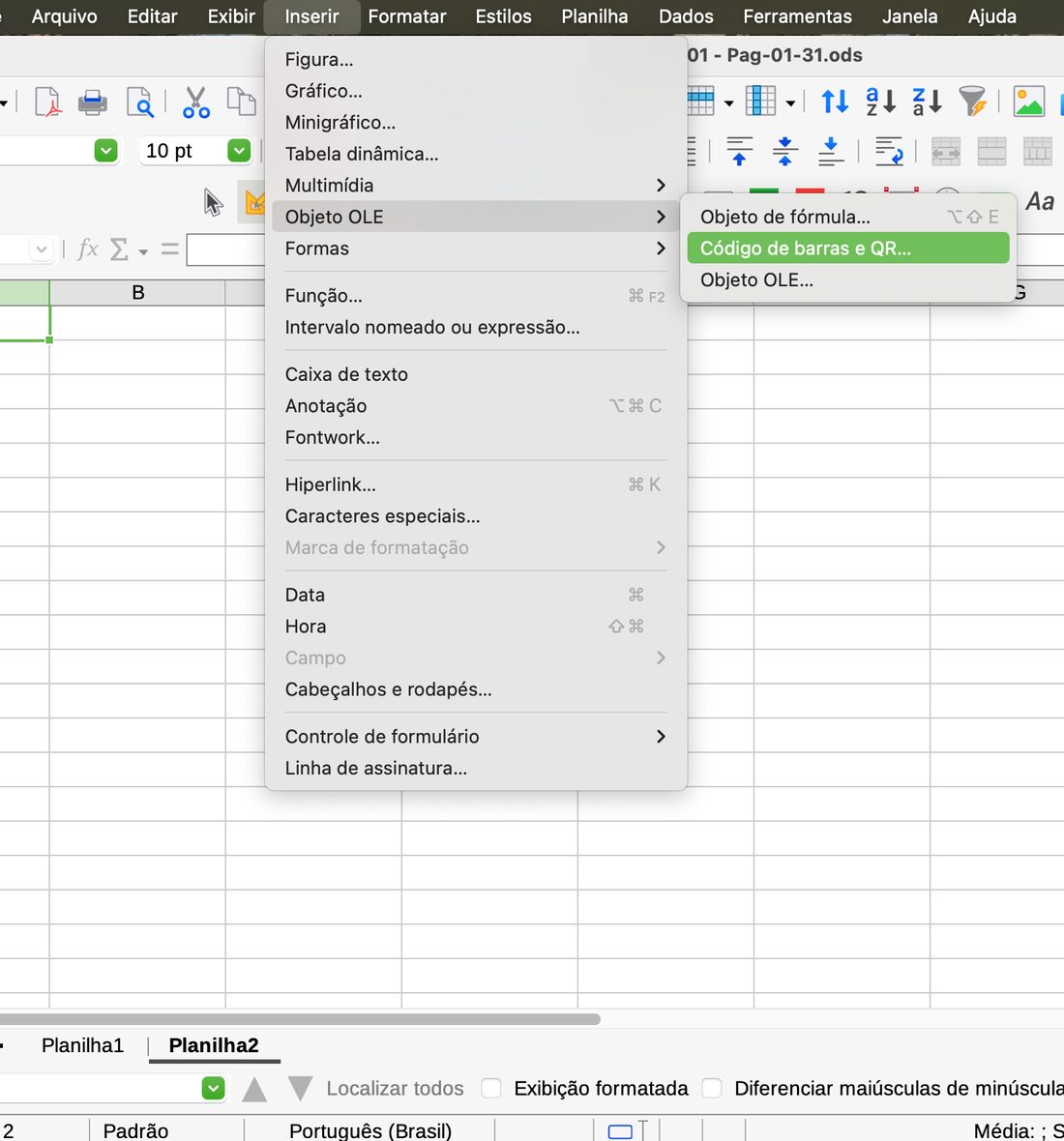The width and height of the screenshot is (1064, 1141).
Task: Click the Center Vertically icon
Action: [x=784, y=152]
